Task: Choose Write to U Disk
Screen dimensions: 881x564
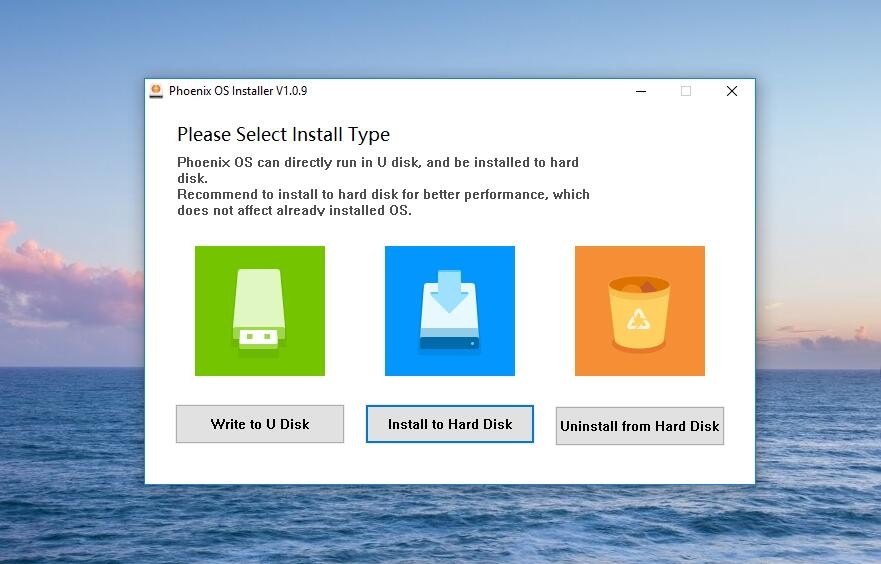Action: 260,424
